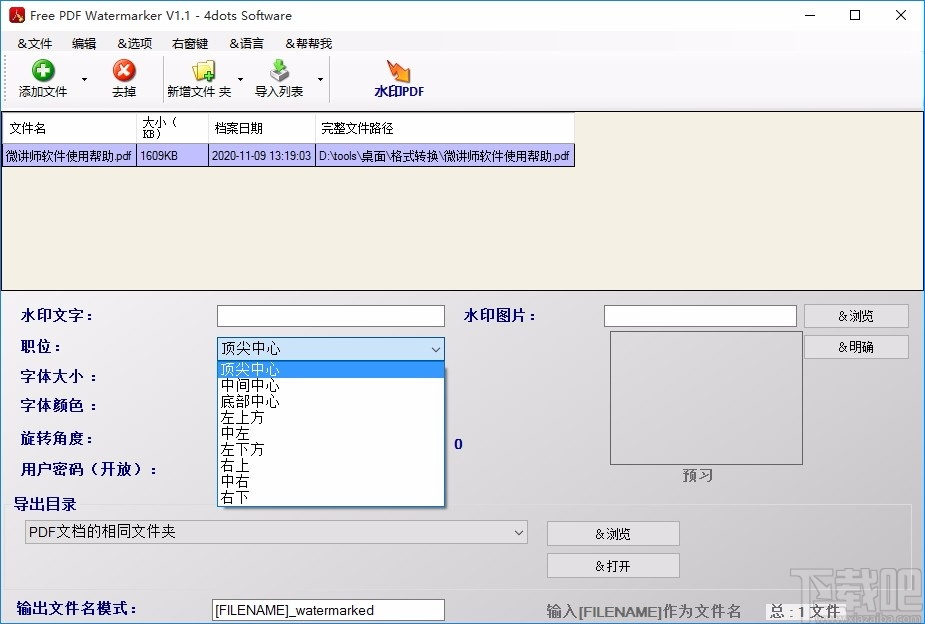This screenshot has height=624, width=925.
Task: Open the &帮帮我 help menu
Action: pos(309,44)
